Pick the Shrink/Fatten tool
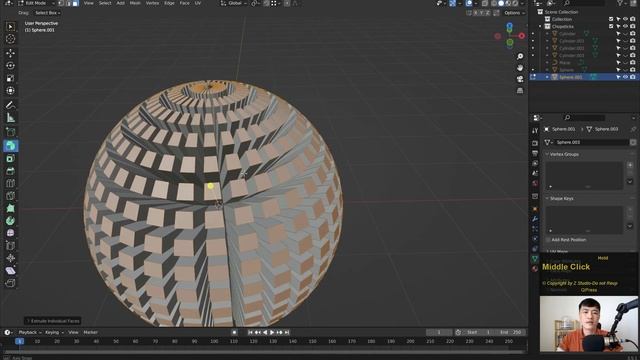The image size is (640, 360). click(x=11, y=258)
